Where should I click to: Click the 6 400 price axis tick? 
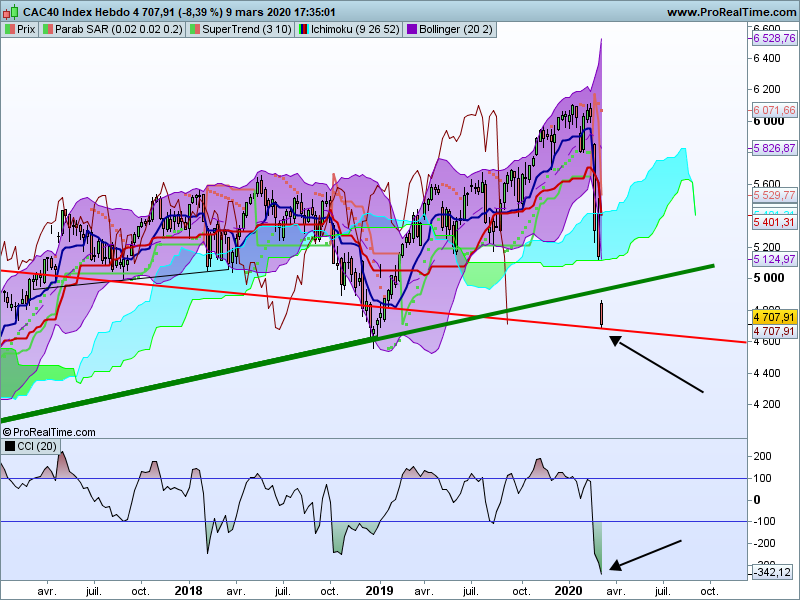point(767,58)
